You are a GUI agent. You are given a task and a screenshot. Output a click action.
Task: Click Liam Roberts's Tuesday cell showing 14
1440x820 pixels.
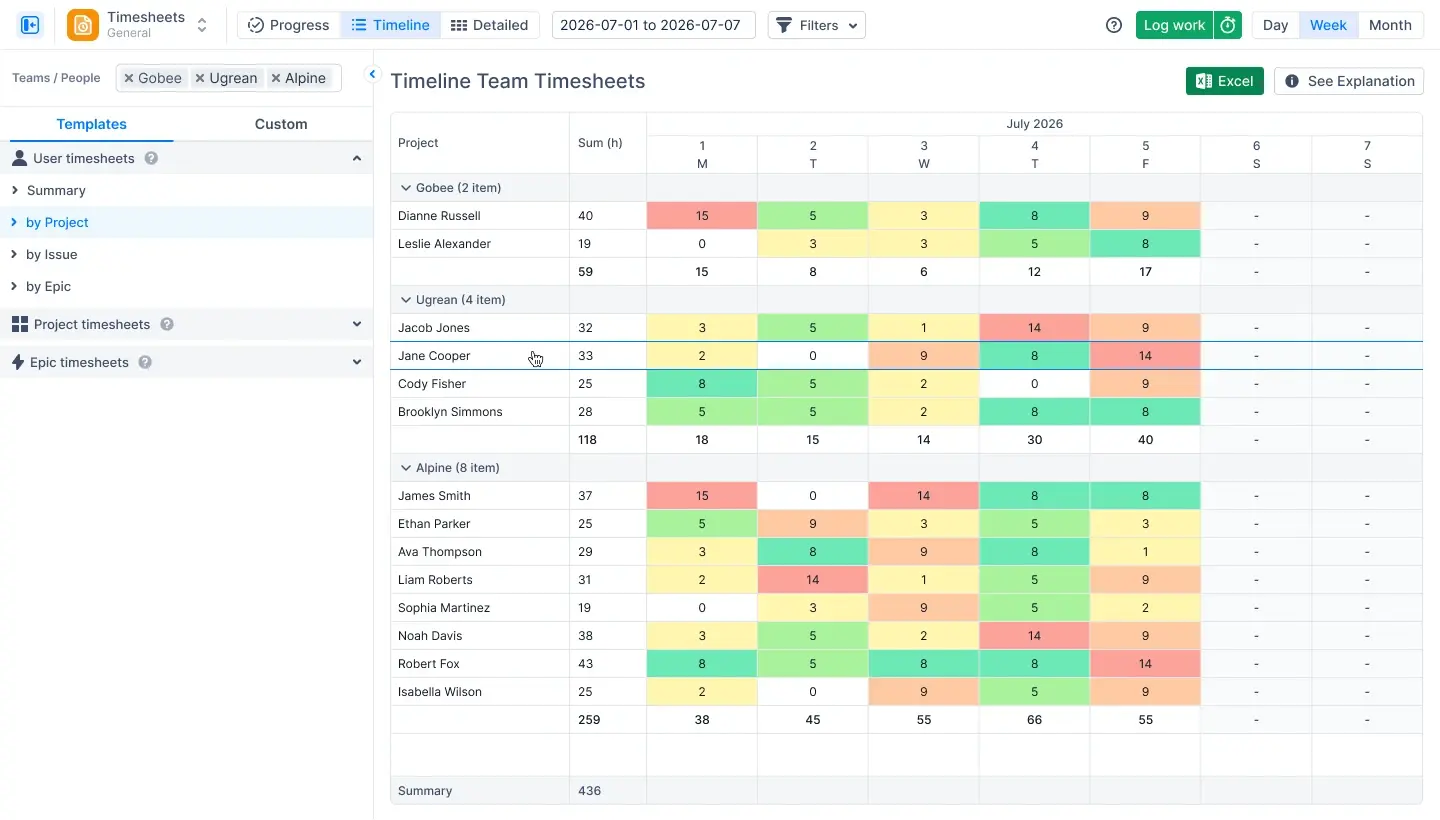(x=813, y=579)
